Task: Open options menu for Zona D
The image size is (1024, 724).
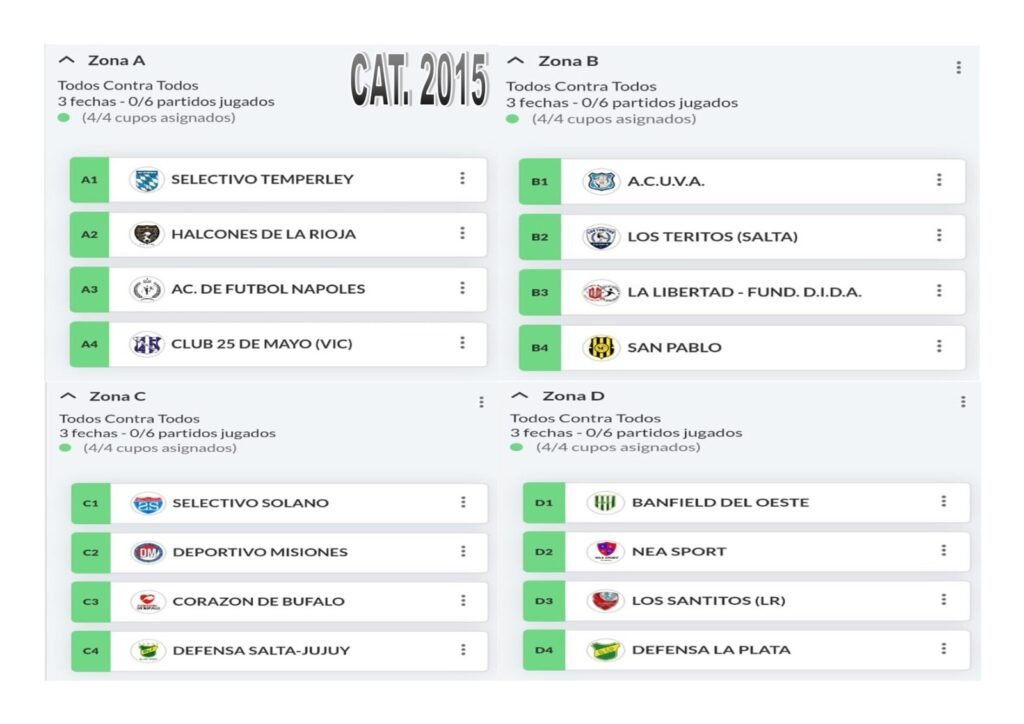Action: (x=963, y=402)
